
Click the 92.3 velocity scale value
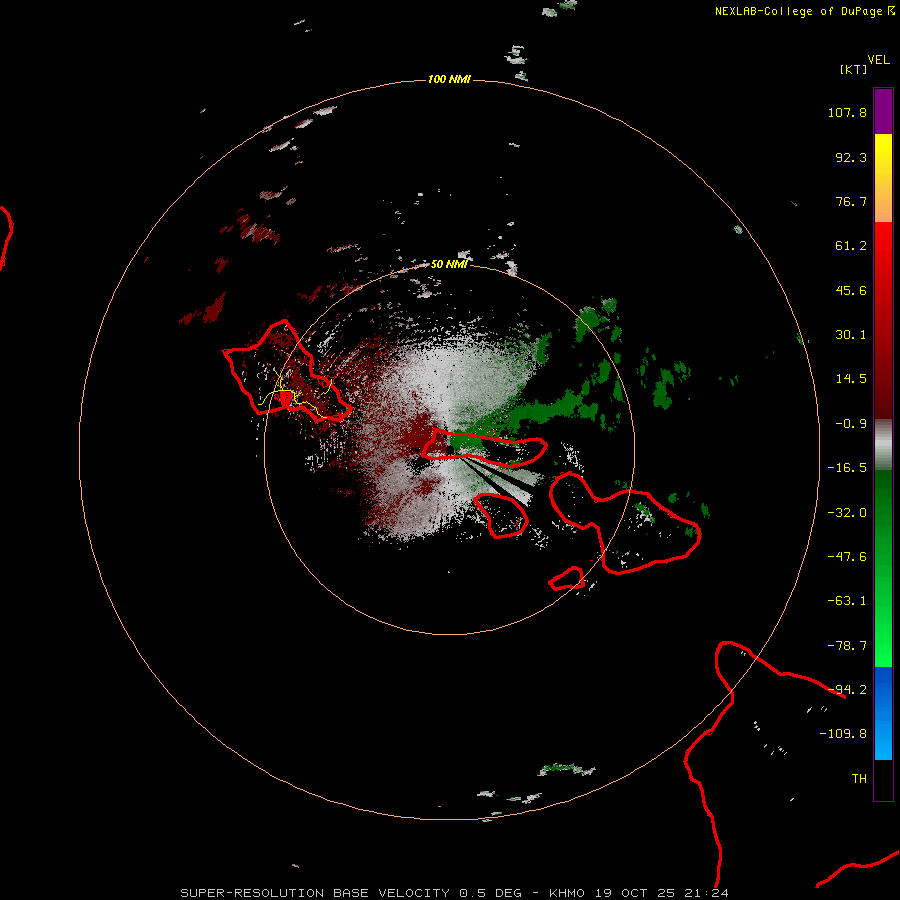851,157
